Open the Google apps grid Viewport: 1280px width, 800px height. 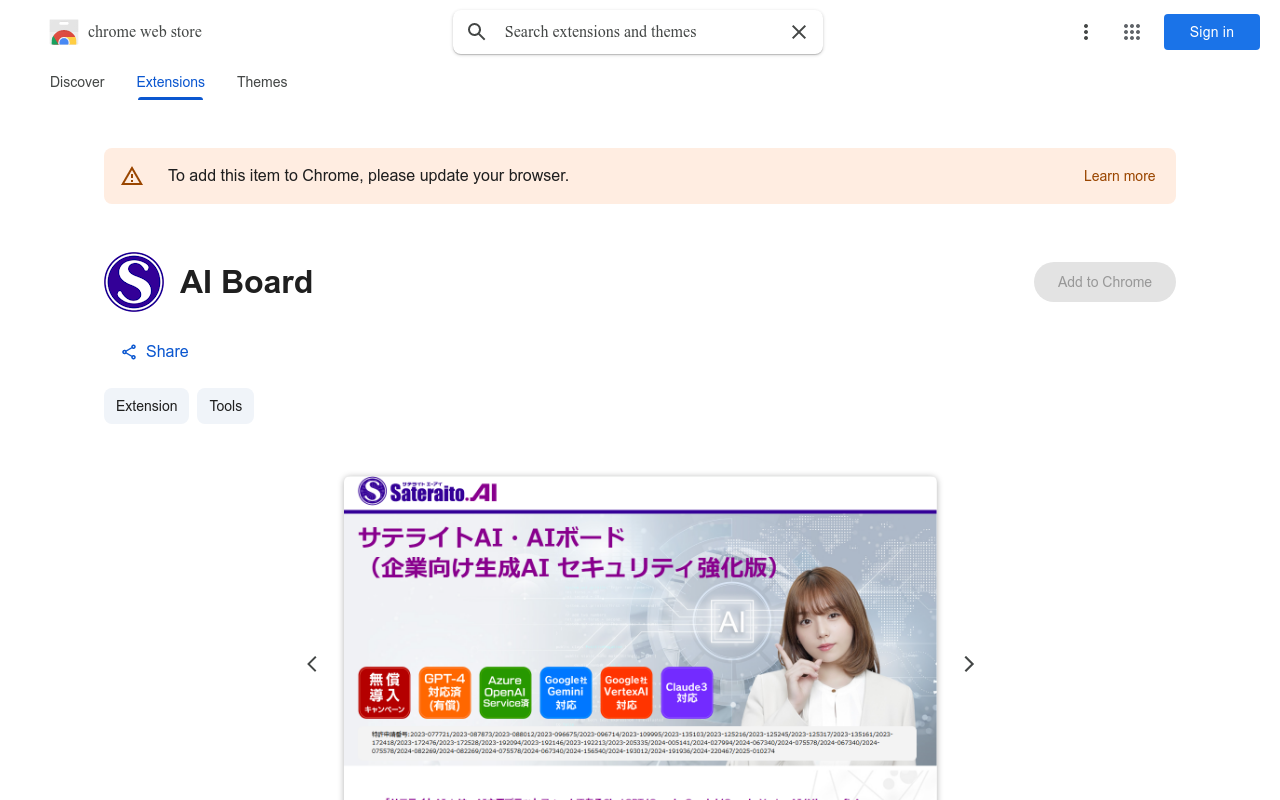[x=1132, y=32]
